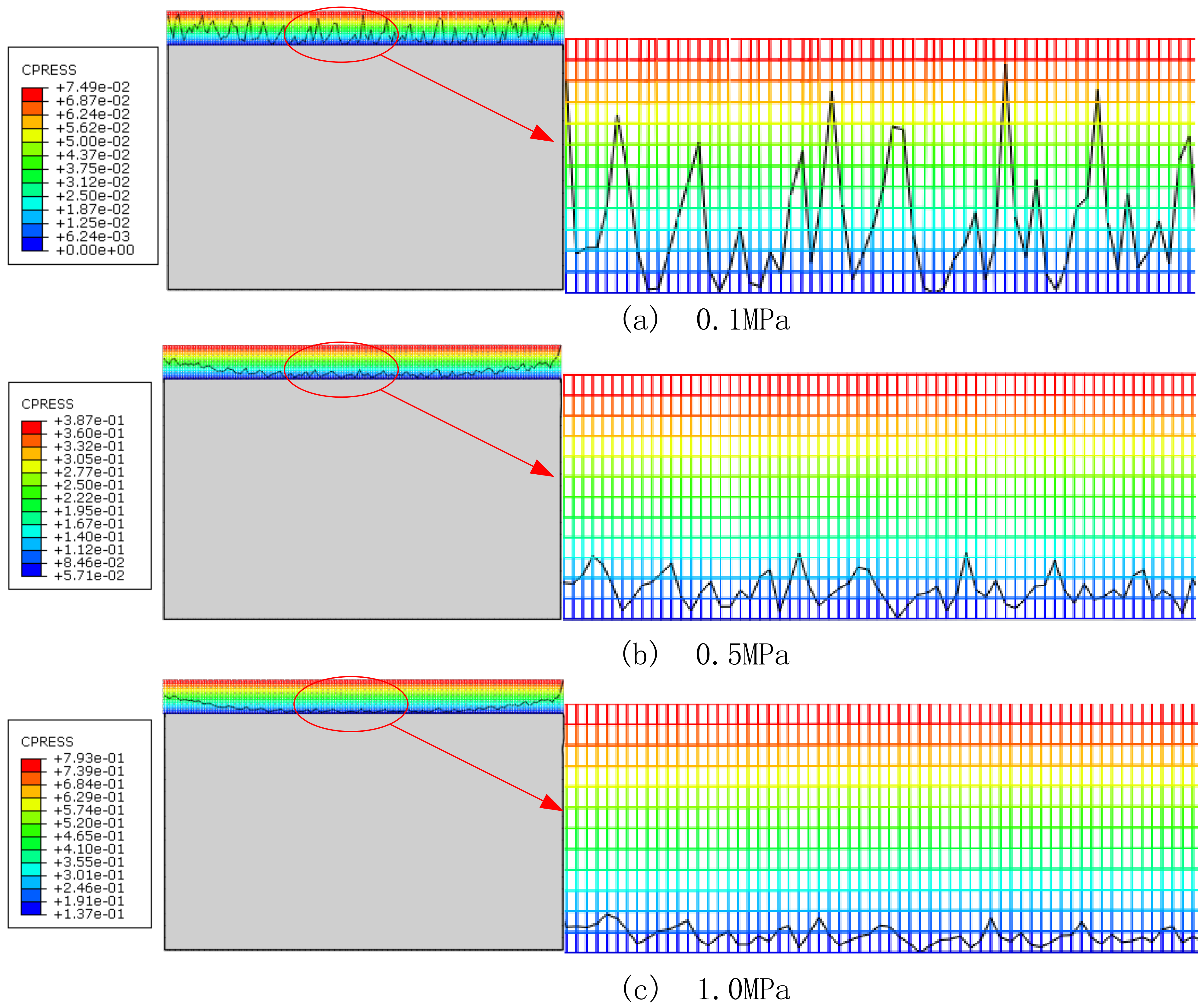Click the +7.93e-01 label in the bottom legend

pyautogui.click(x=89, y=758)
